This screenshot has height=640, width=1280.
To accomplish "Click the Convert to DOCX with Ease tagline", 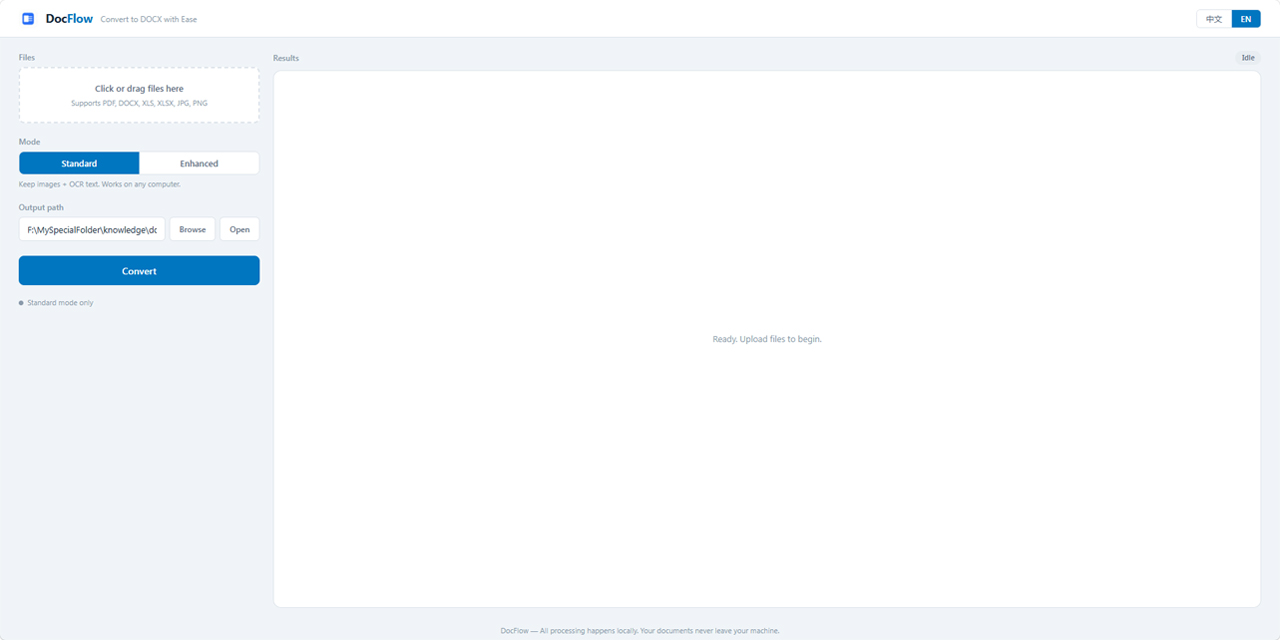I will point(149,19).
